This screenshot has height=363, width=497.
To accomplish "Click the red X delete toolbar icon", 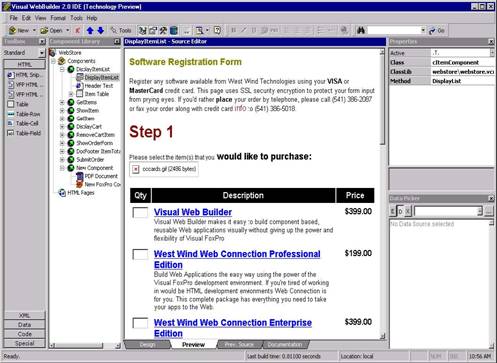I will 77,31.
